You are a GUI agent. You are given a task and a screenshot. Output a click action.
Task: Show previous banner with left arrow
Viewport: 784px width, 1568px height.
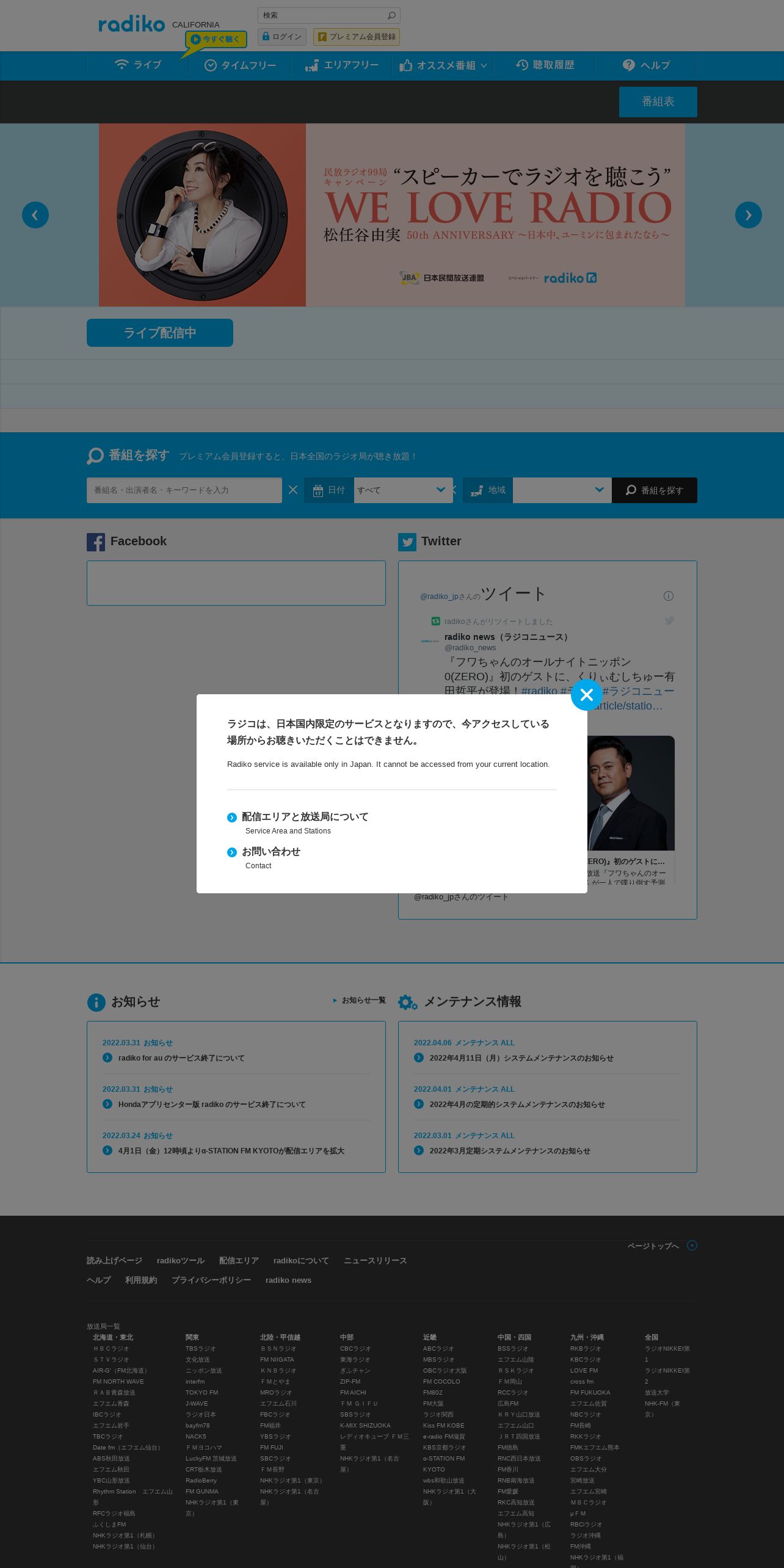pos(35,215)
